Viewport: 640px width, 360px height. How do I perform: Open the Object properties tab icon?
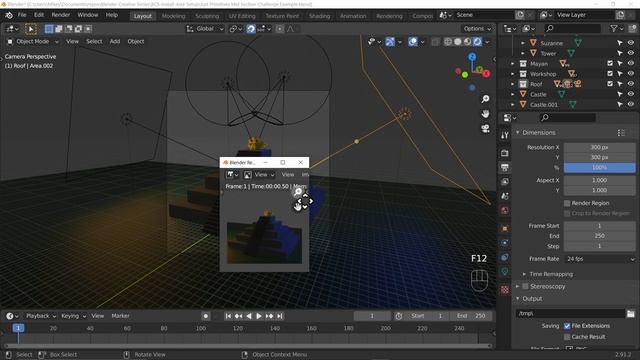(505, 229)
